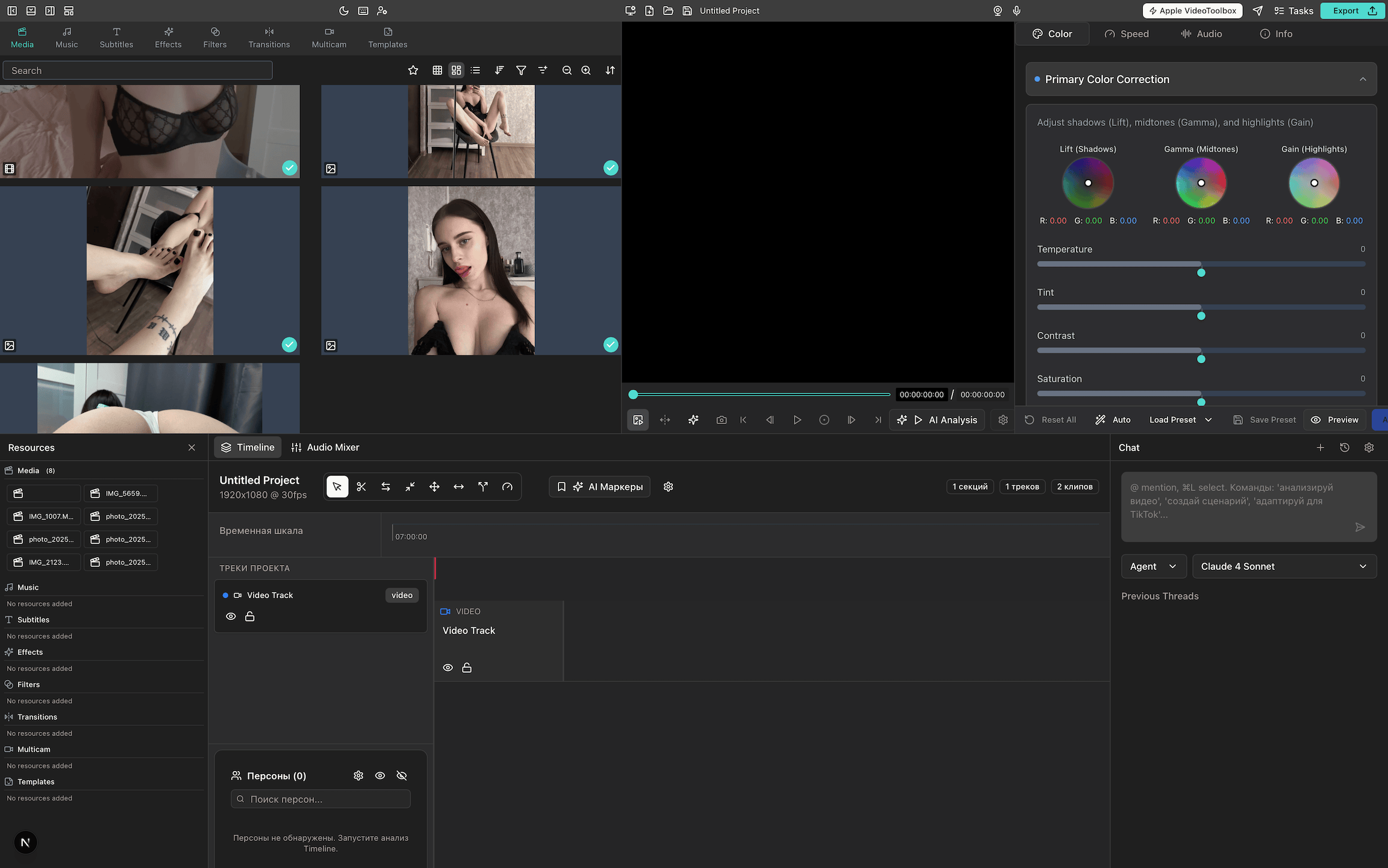Screen dimensions: 1388x868
Task: Capture a frame with the camera snapshot icon
Action: 721,420
